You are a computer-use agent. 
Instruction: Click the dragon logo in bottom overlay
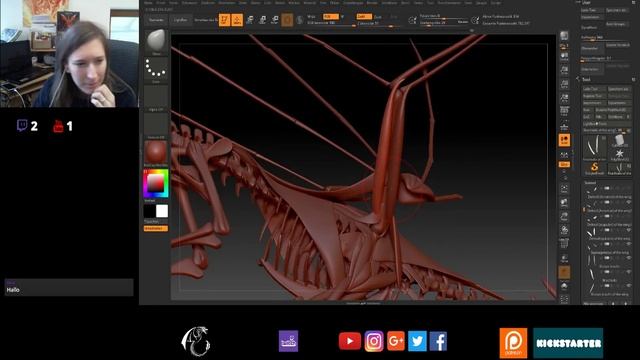196,341
